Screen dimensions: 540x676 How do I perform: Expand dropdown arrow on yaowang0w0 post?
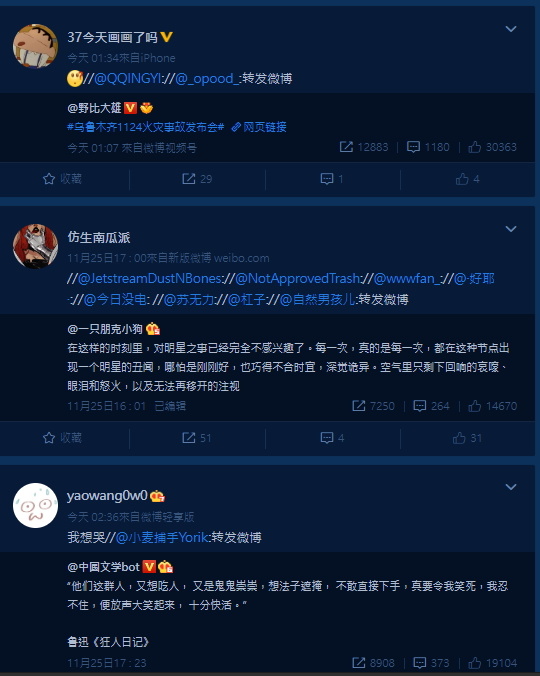511,487
